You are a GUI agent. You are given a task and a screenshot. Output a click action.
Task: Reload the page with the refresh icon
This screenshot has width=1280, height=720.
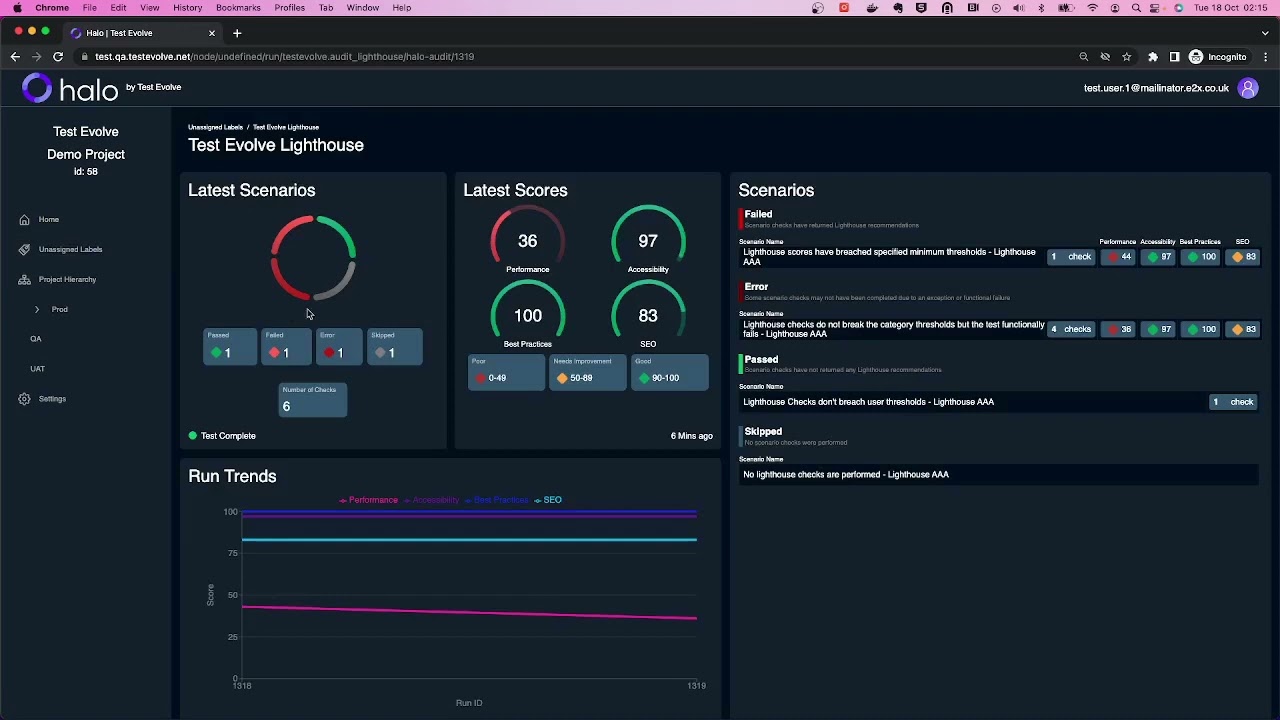coord(58,57)
